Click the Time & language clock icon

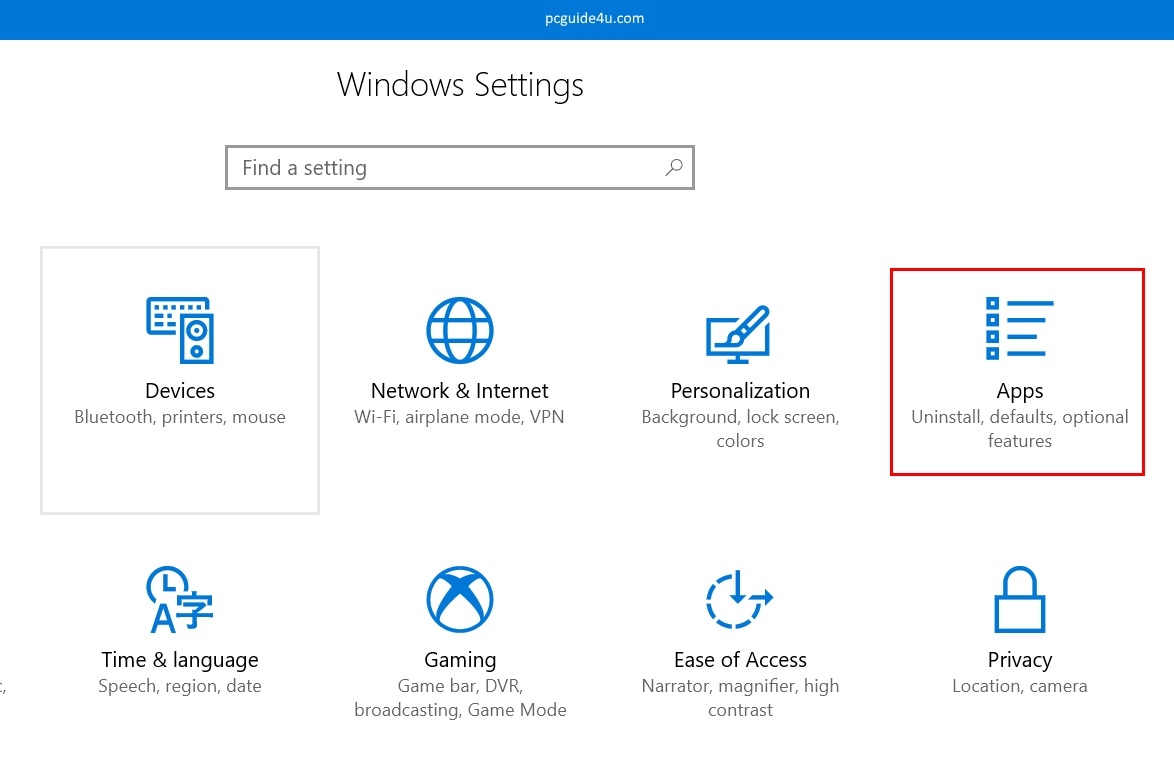coord(180,600)
